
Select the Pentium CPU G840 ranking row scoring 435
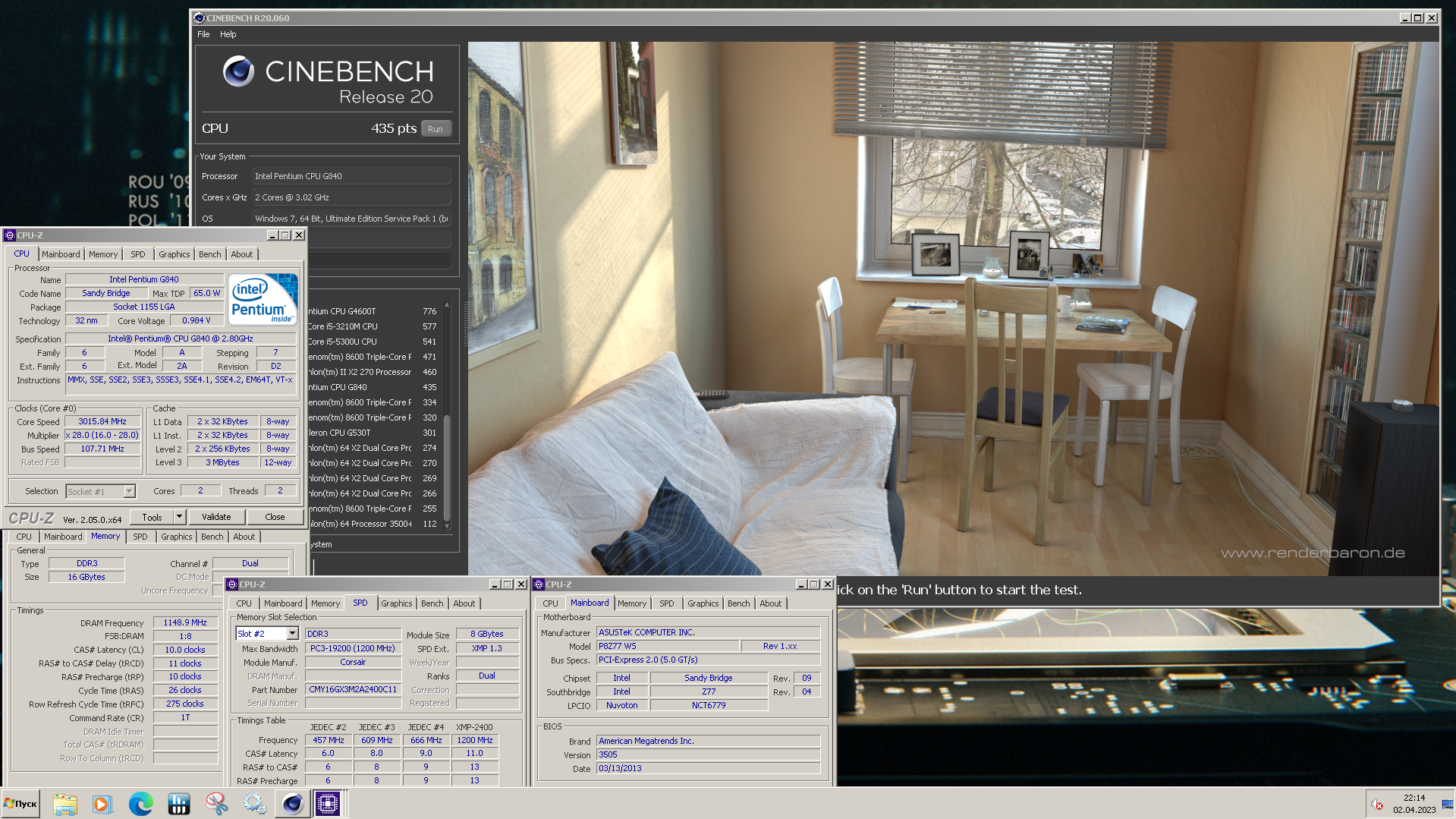[374, 387]
